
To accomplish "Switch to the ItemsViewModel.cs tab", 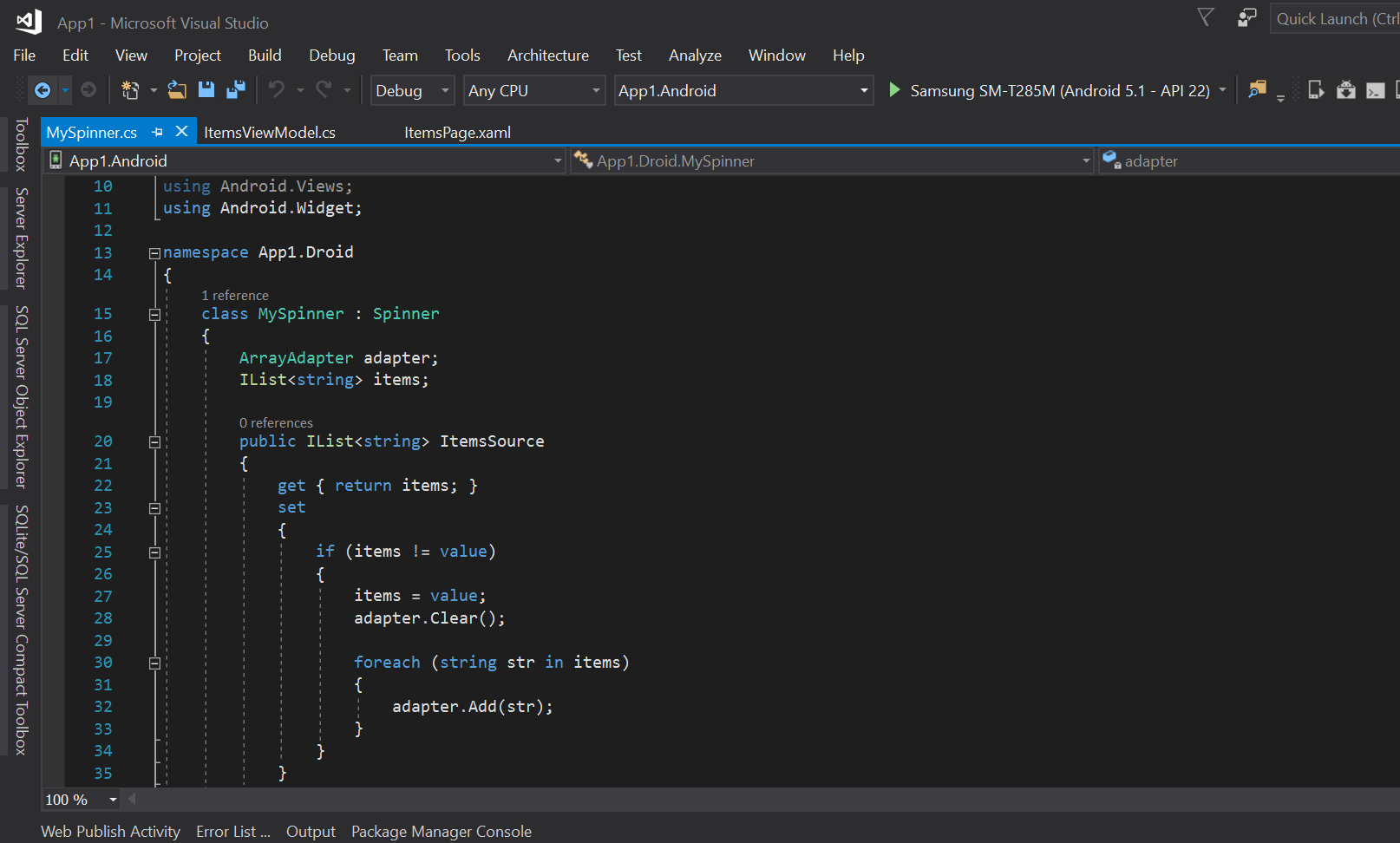I will click(x=270, y=132).
